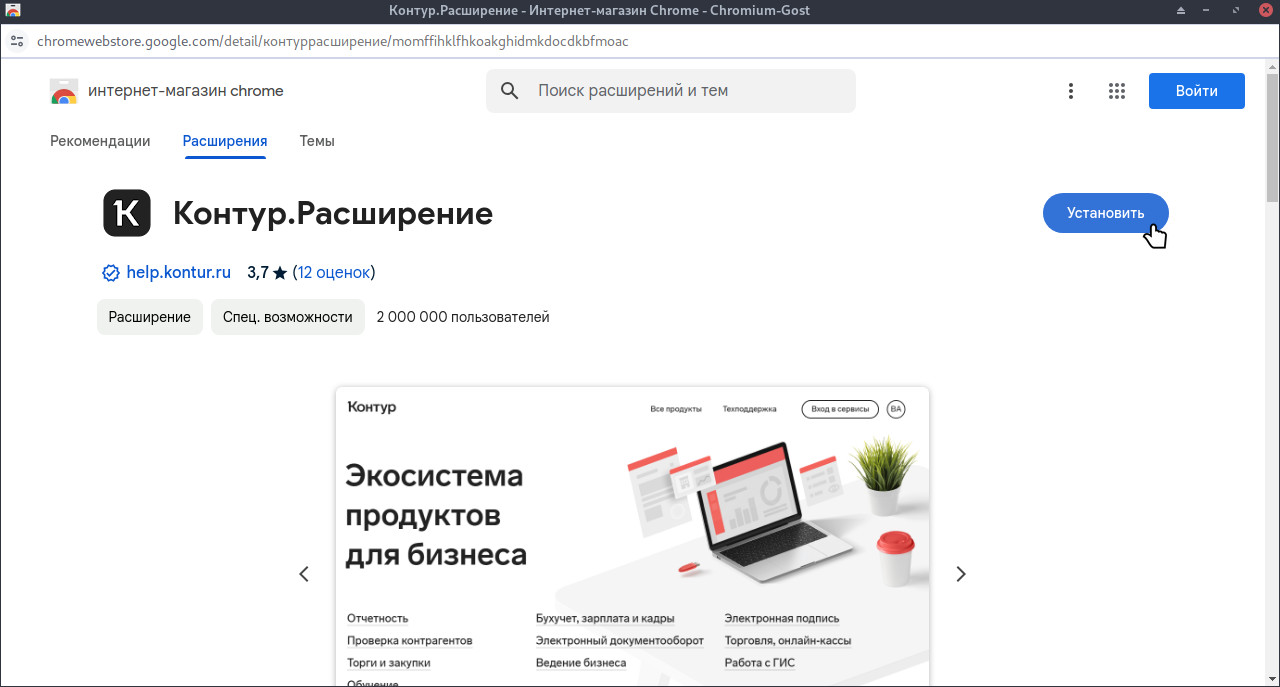Show next screenshot with the right arrow
Viewport: 1280px width, 687px height.
tap(961, 574)
